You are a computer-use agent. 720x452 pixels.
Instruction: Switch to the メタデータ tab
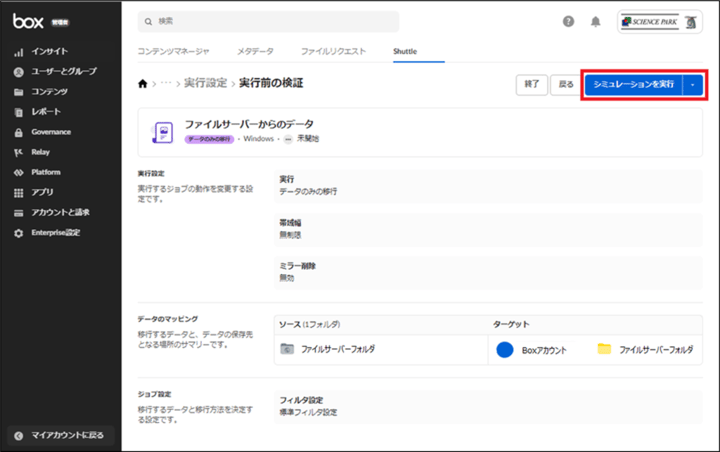tap(255, 51)
